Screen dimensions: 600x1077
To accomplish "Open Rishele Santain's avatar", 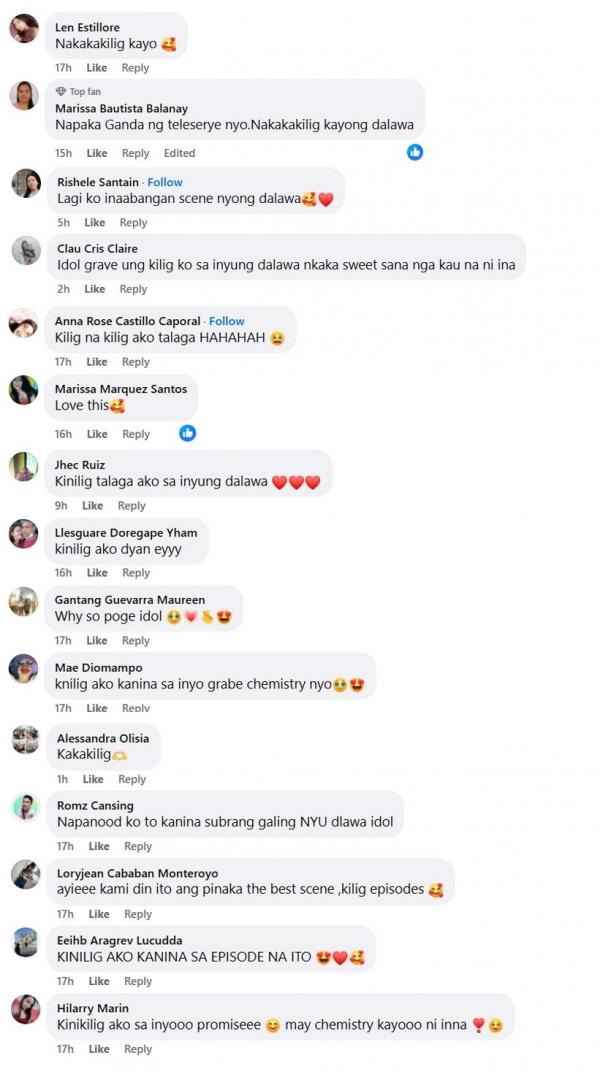I will pyautogui.click(x=26, y=183).
